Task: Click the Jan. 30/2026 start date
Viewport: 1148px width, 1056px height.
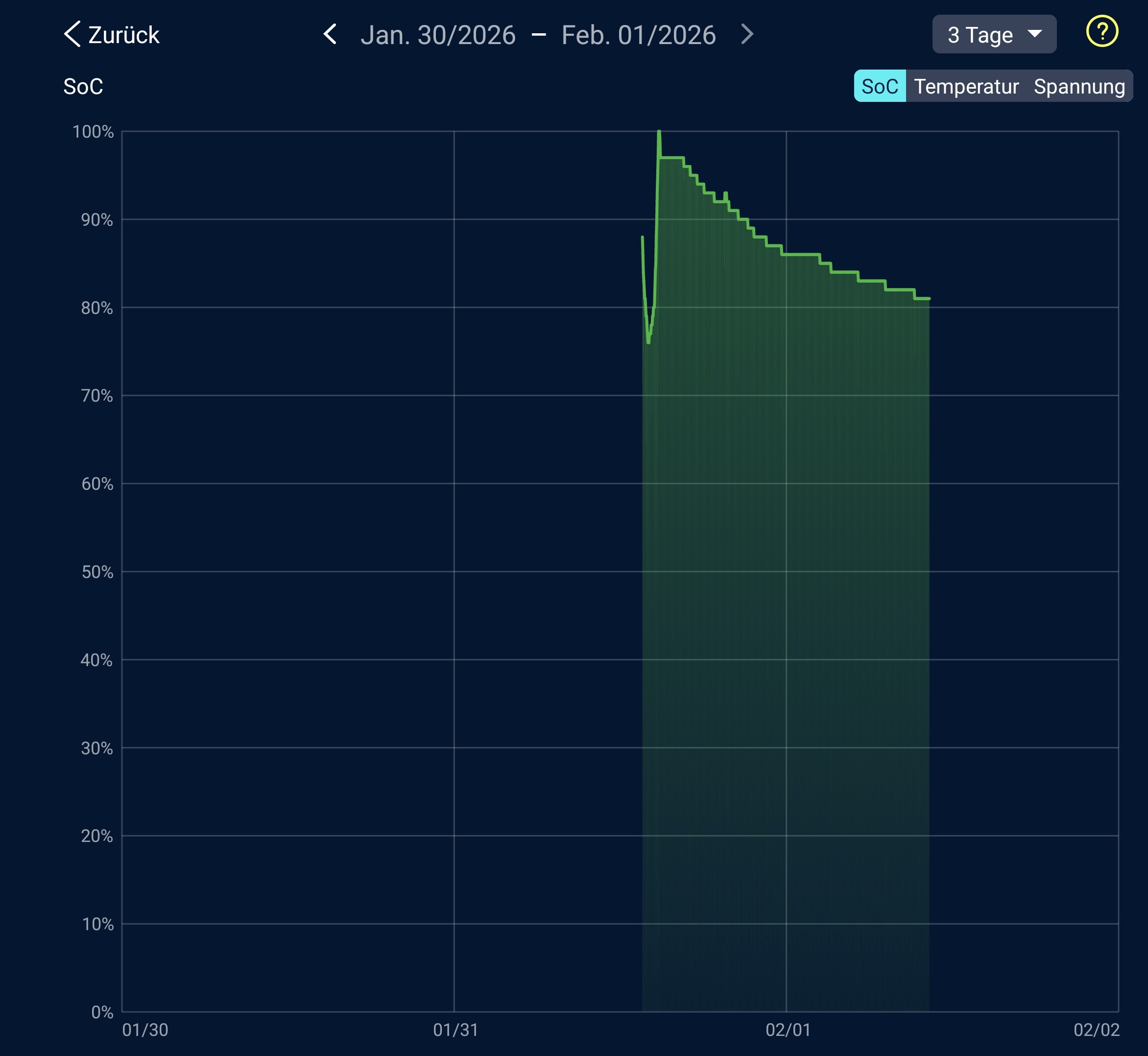Action: (x=438, y=35)
